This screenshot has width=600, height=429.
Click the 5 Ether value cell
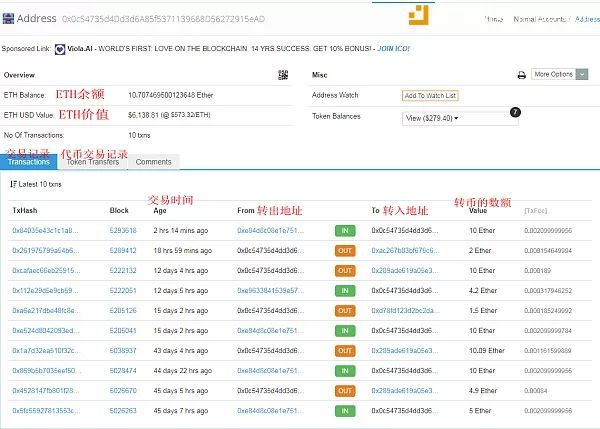click(x=480, y=411)
